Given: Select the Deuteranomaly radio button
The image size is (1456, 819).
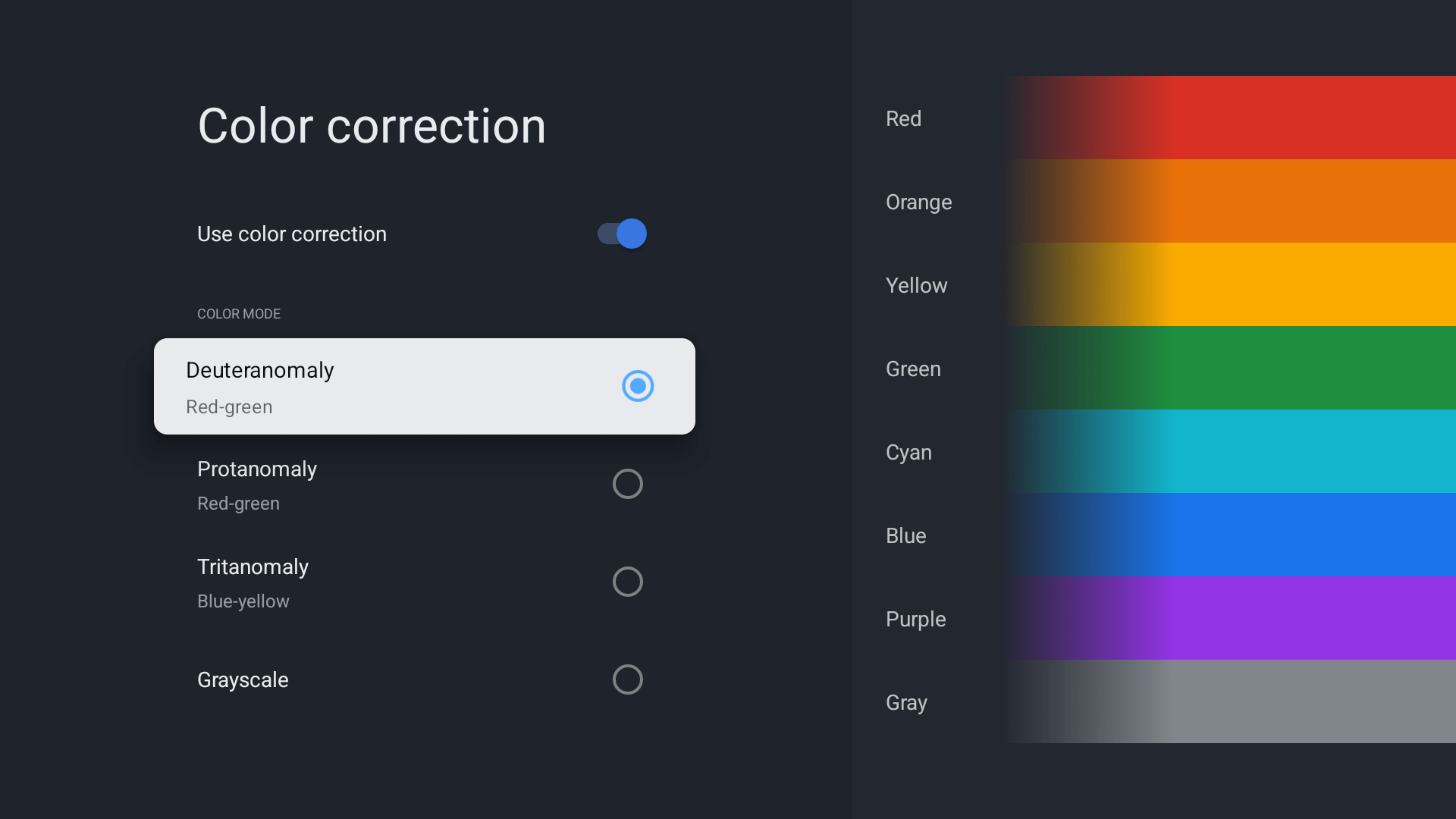Looking at the screenshot, I should coord(638,386).
